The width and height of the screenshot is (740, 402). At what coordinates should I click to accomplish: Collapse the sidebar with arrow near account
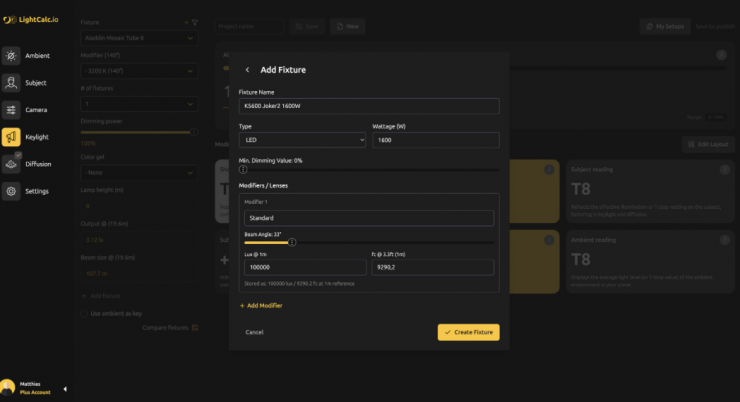point(64,389)
